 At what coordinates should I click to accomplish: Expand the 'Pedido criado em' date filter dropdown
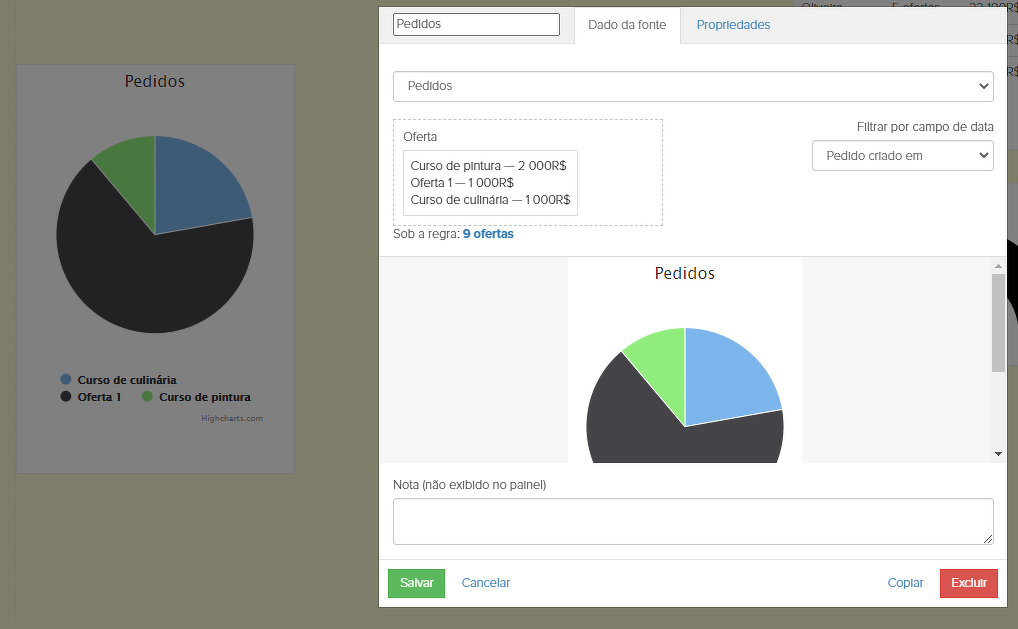click(x=902, y=156)
